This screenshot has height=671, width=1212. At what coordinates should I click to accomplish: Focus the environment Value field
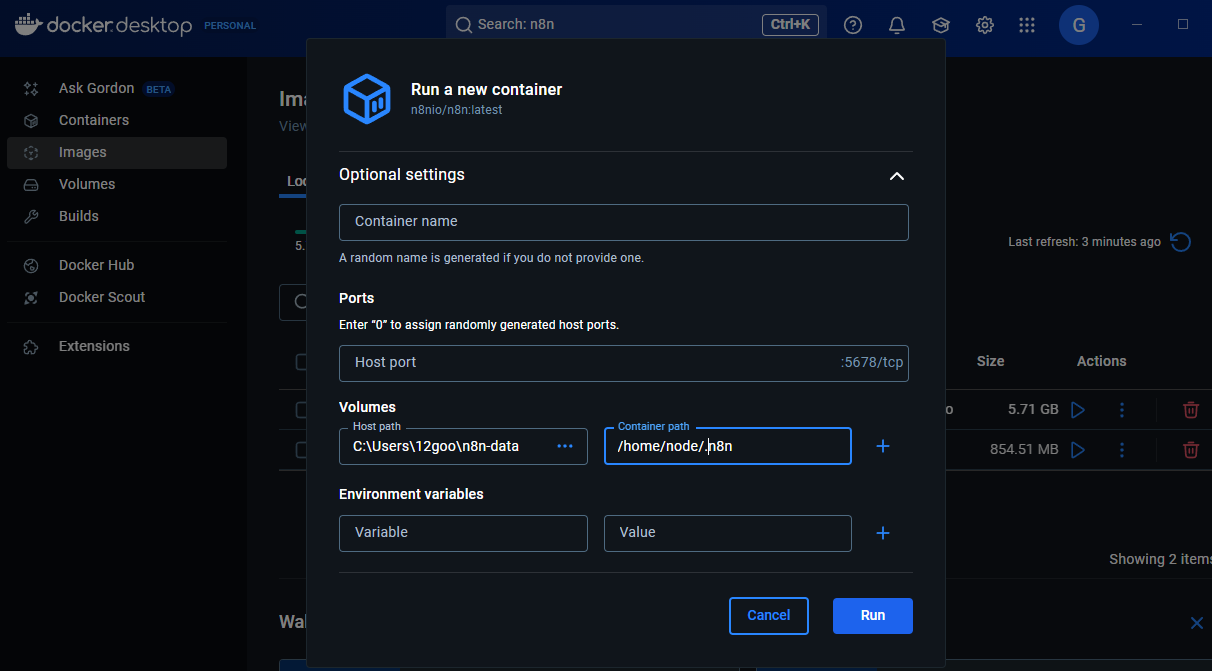pos(728,533)
